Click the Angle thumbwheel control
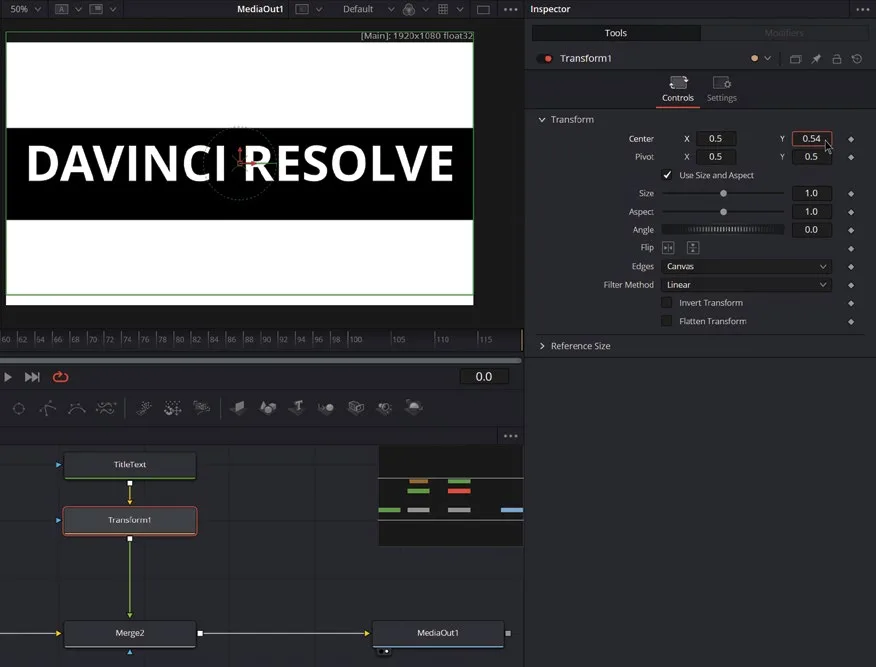The image size is (876, 667). (x=723, y=230)
